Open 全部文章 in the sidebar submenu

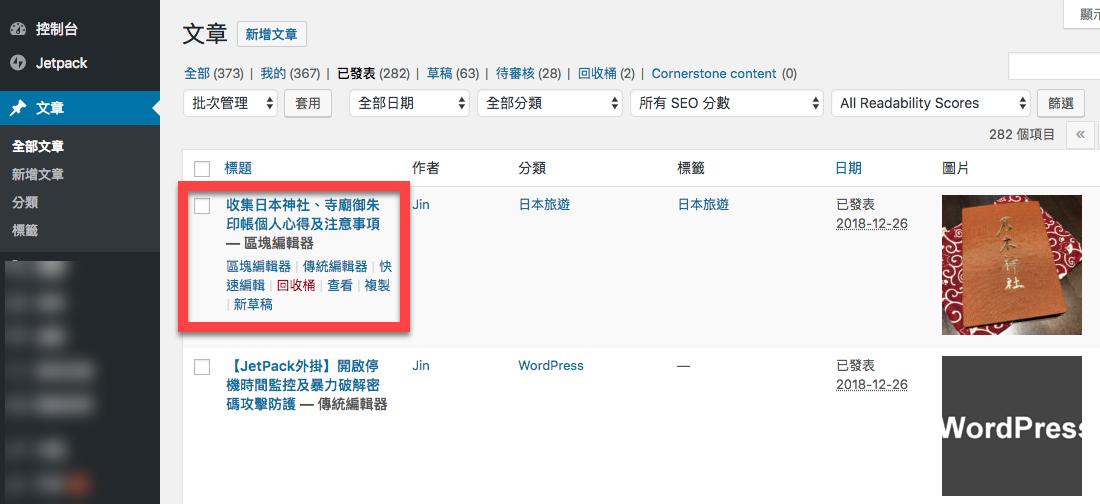pos(38,147)
